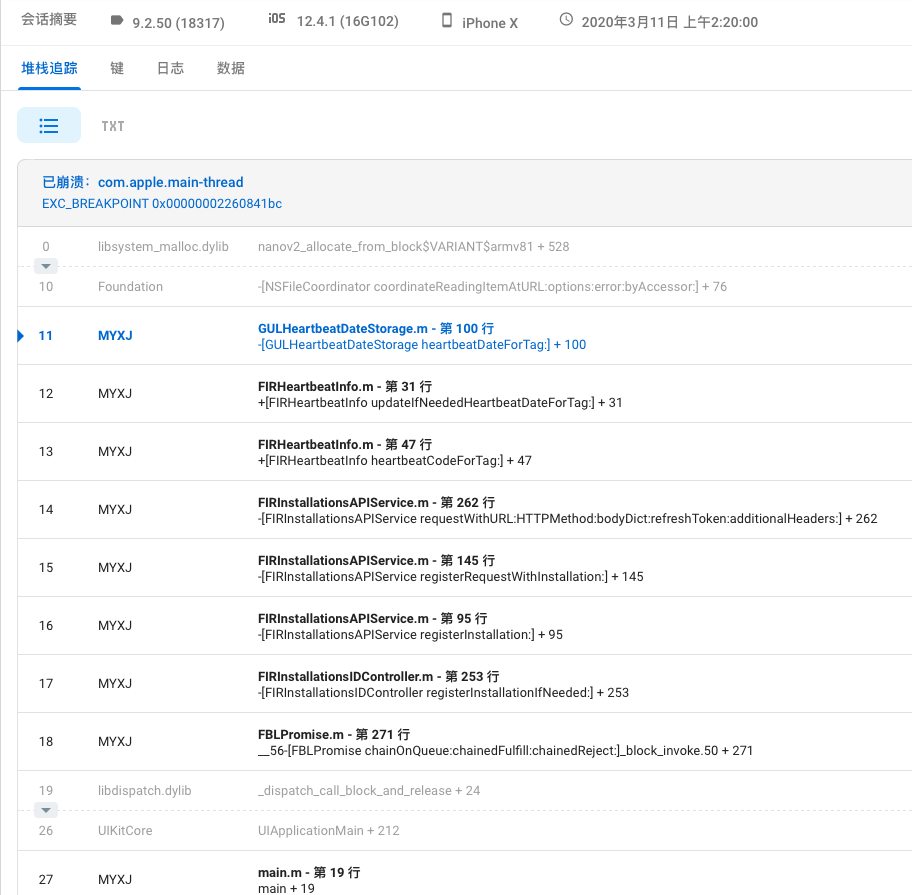912x895 pixels.
Task: Select the 堆栈追踪 stack trace tab
Action: [x=50, y=68]
